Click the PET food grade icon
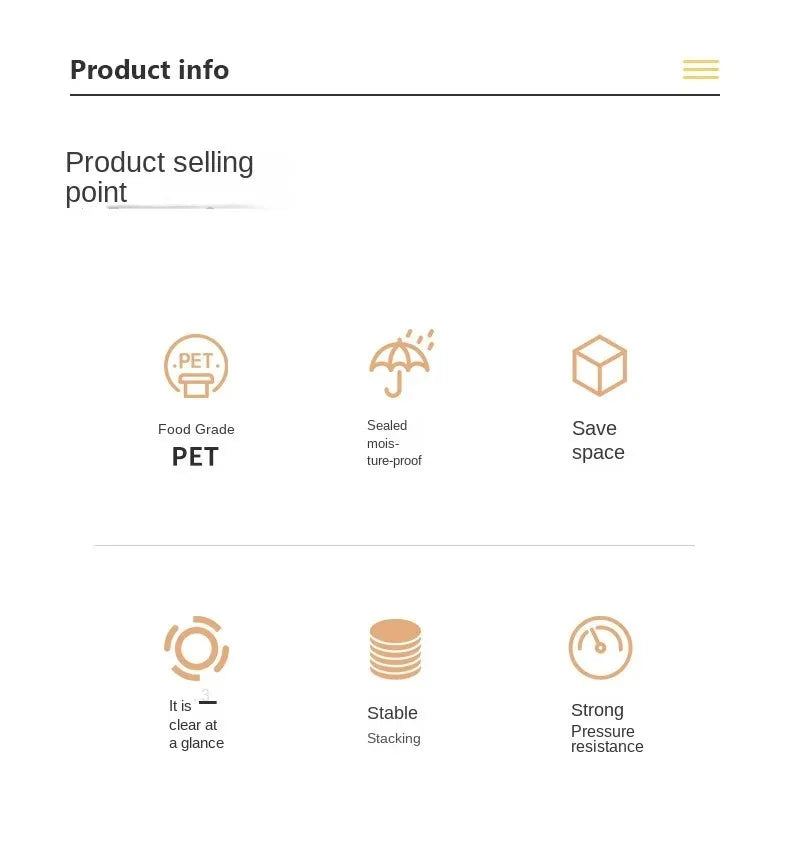790x857 pixels. (x=196, y=366)
